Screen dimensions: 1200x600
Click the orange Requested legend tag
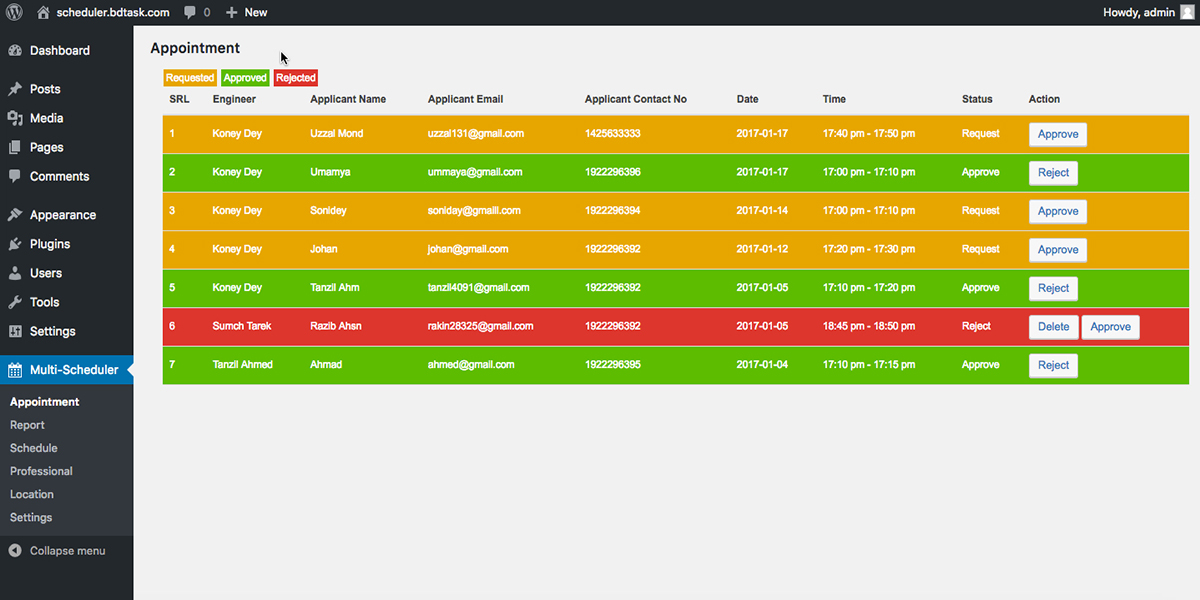point(190,77)
